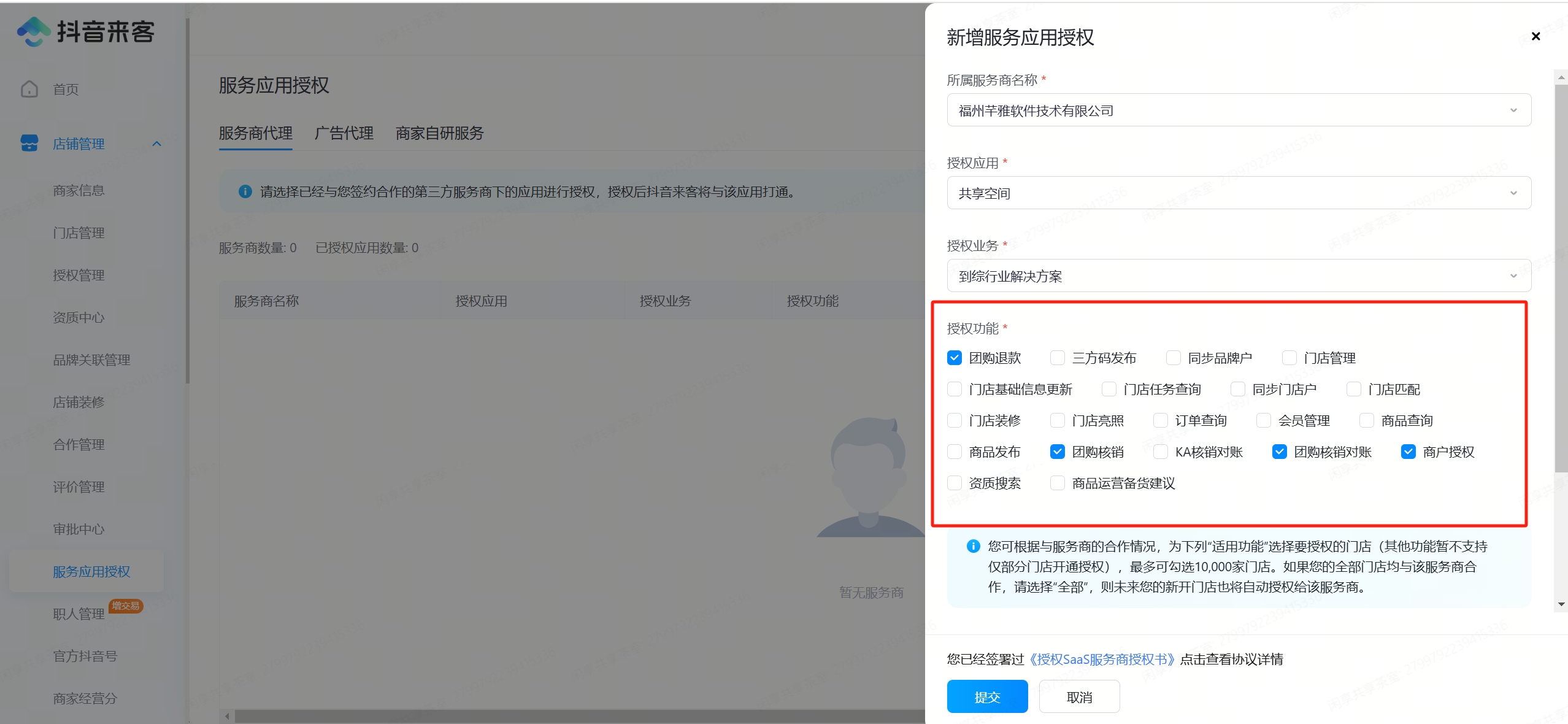Open the 授权应用 dropdown showing 共享空间
Screen dimensions: 1568x724
[1239, 193]
